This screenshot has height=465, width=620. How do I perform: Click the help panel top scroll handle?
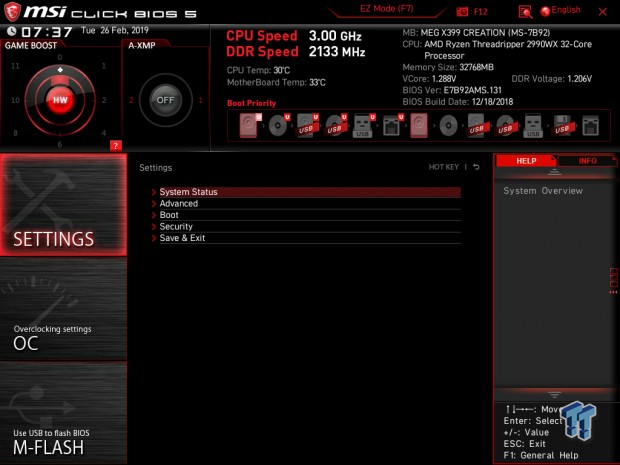point(554,172)
